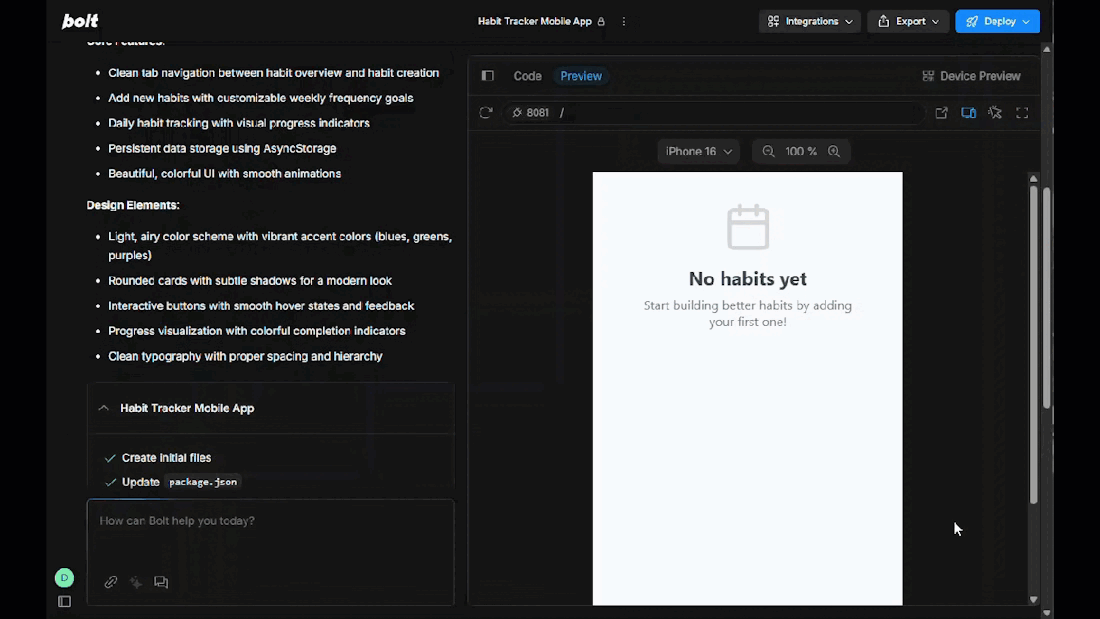This screenshot has height=619, width=1100.
Task: Reload the preview with refresh icon
Action: click(x=485, y=112)
